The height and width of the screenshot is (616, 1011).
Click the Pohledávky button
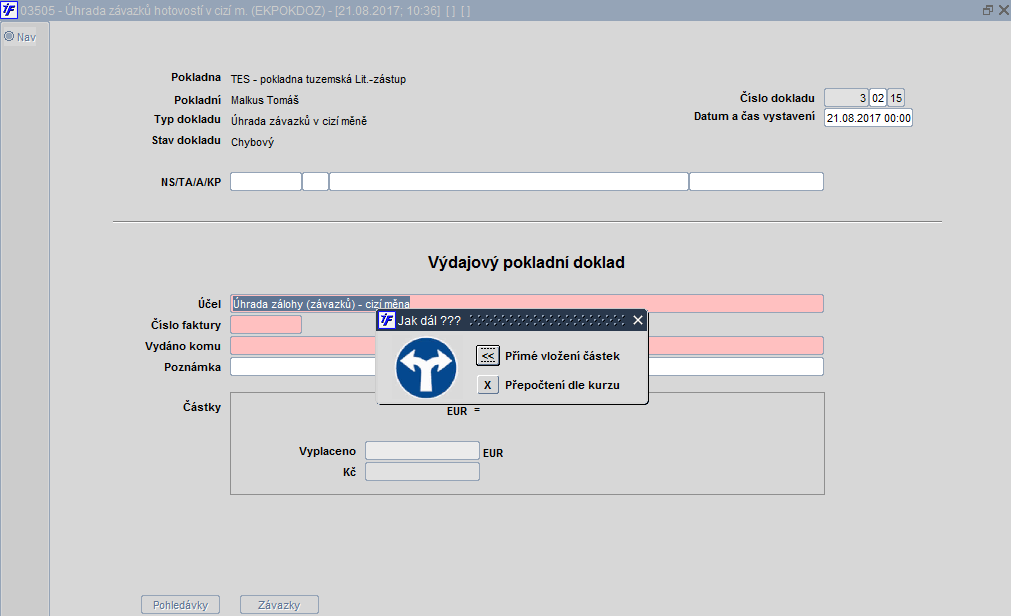click(x=181, y=605)
